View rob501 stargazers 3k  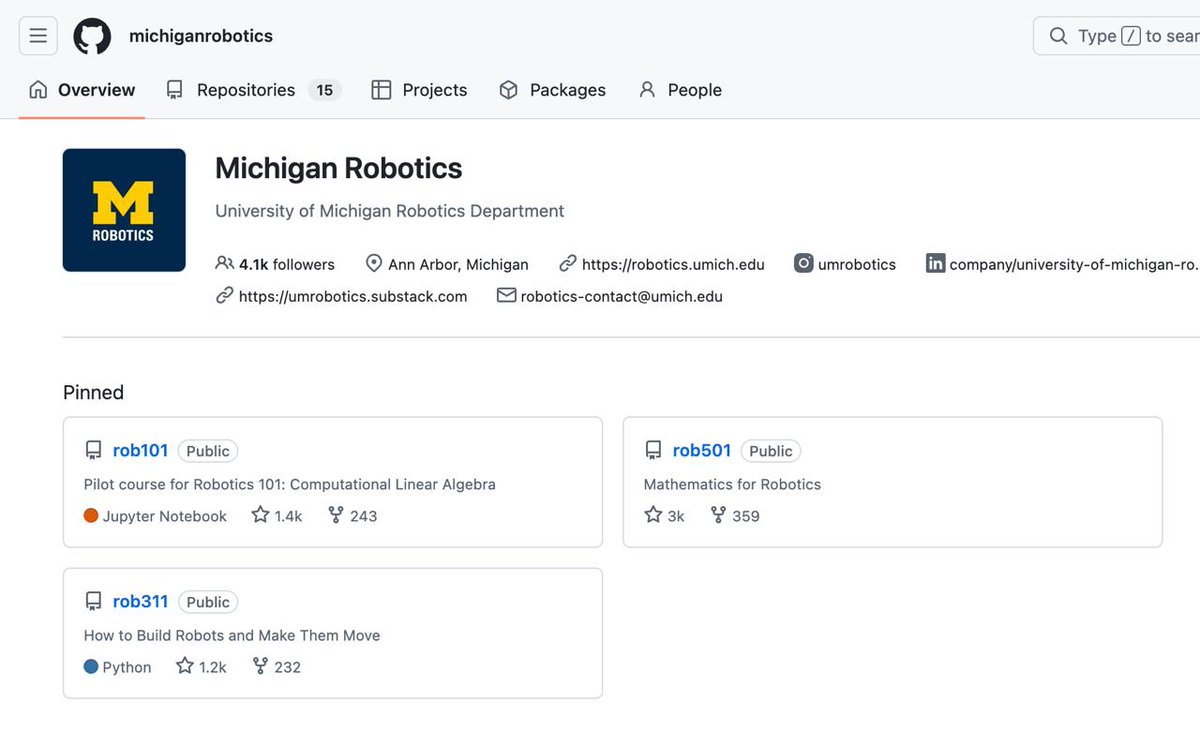tap(665, 516)
